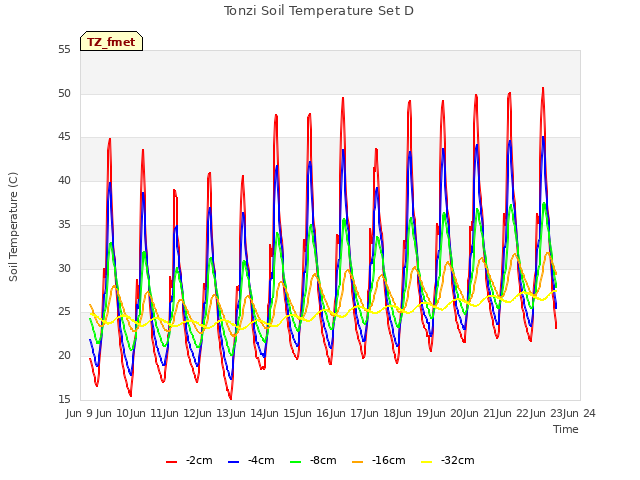Click the blue -4cm peak on Jun 16

pyautogui.click(x=343, y=150)
